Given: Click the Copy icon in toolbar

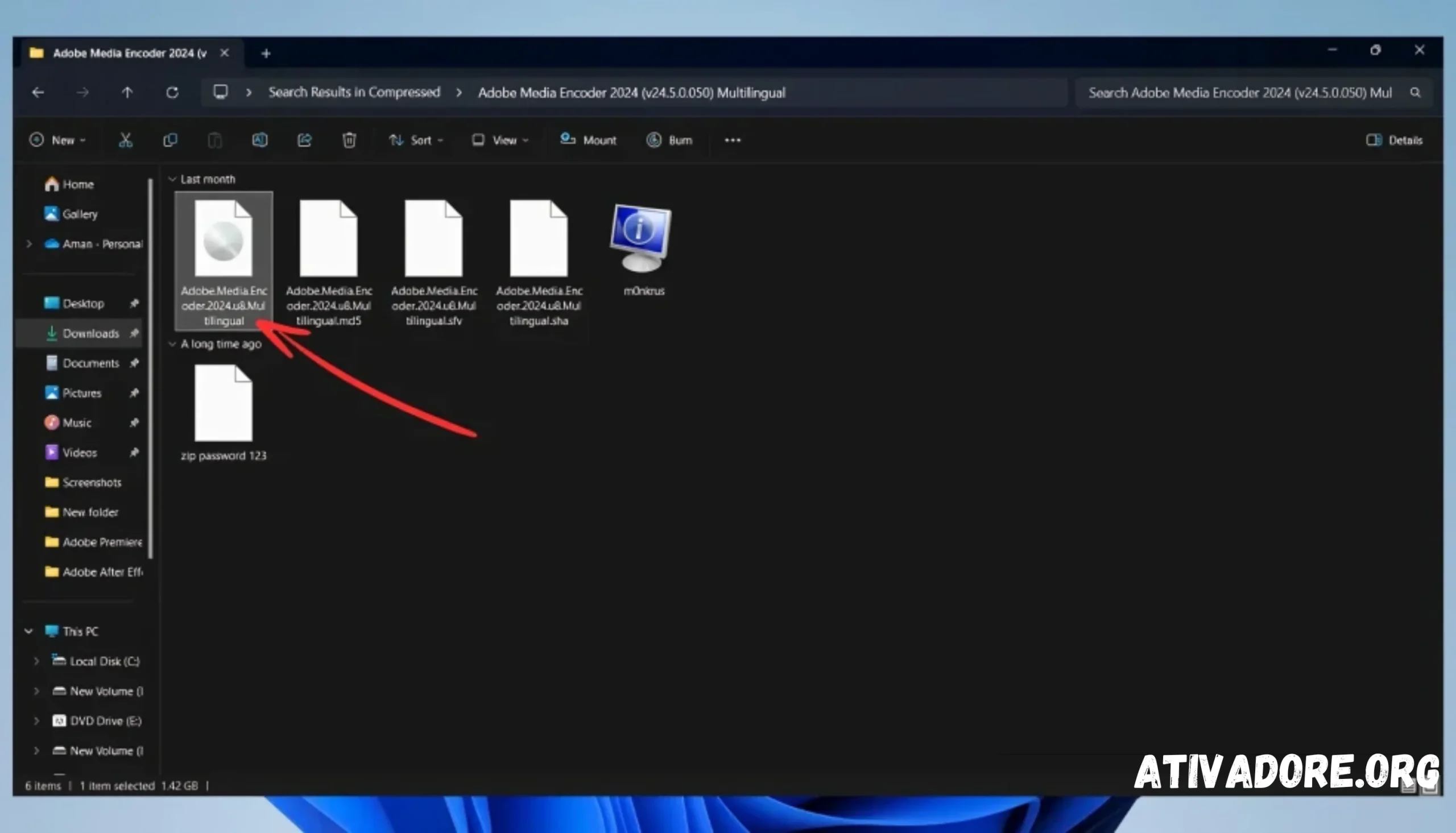Looking at the screenshot, I should 170,140.
